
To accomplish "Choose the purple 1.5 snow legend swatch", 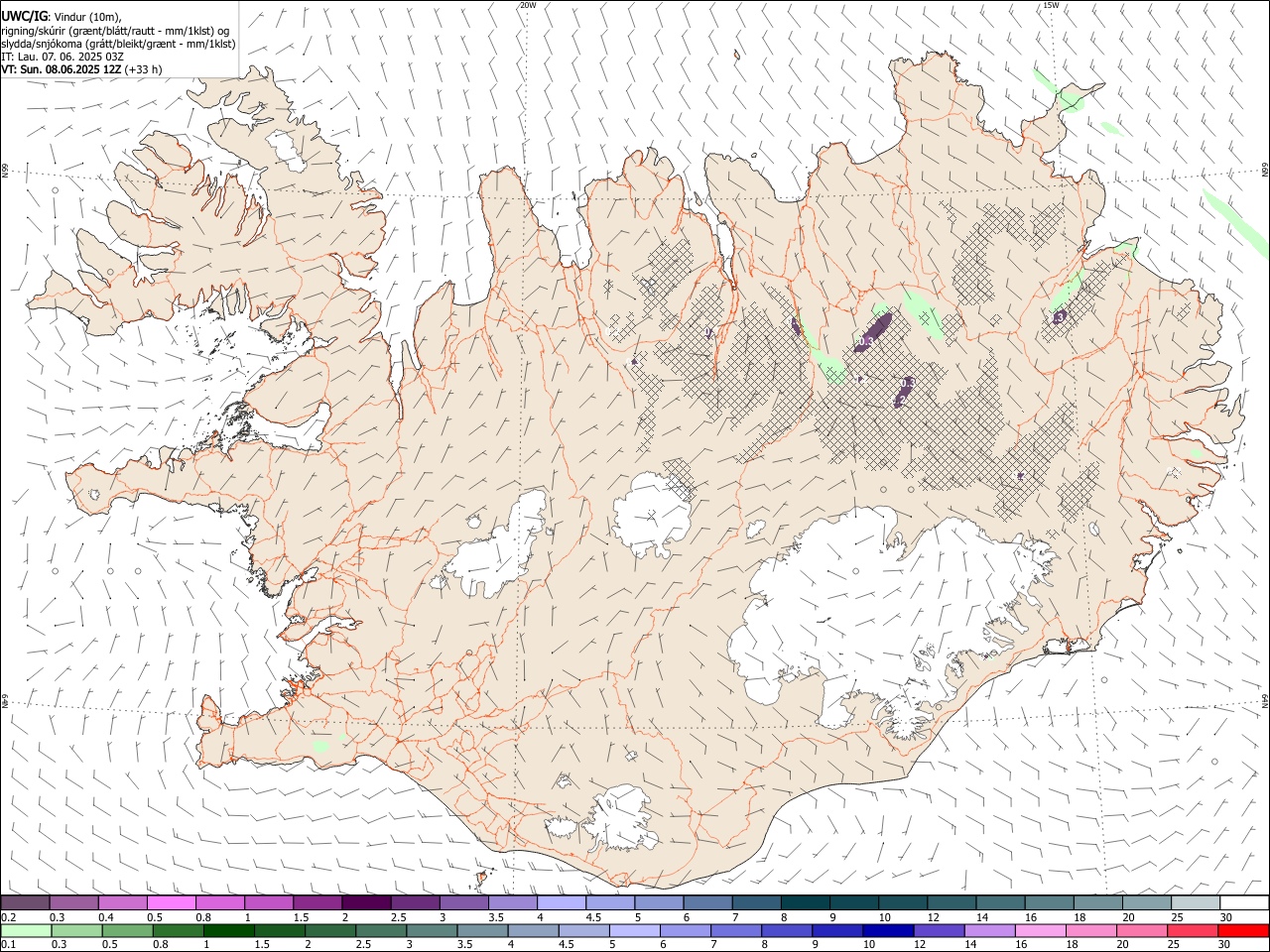I will (317, 903).
